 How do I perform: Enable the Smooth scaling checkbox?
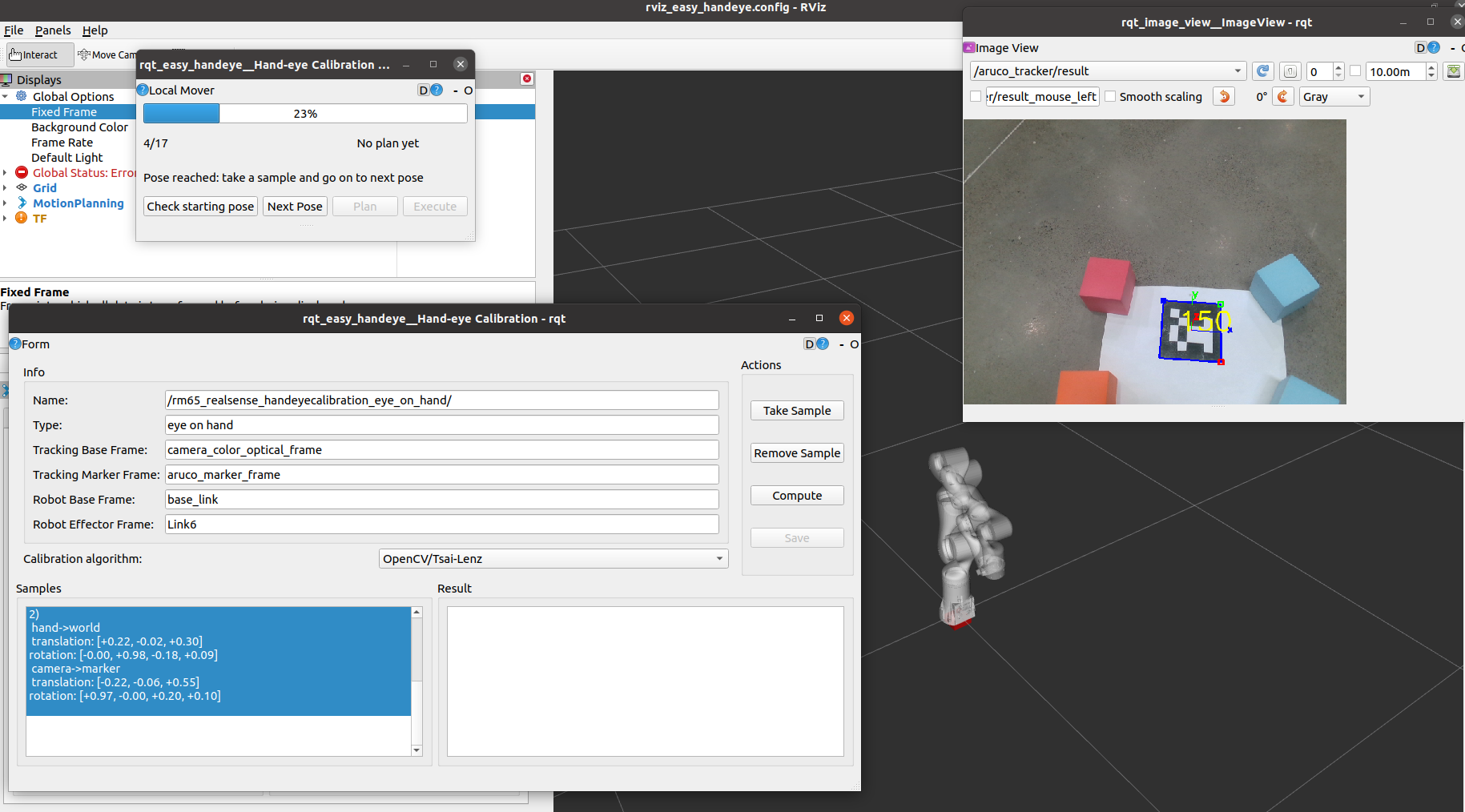1110,96
